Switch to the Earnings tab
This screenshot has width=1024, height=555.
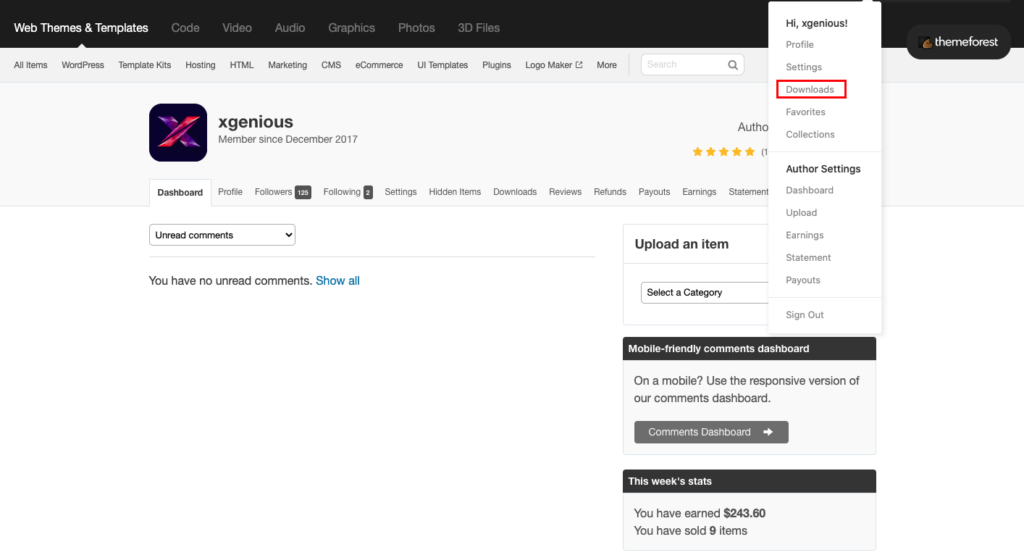(699, 192)
